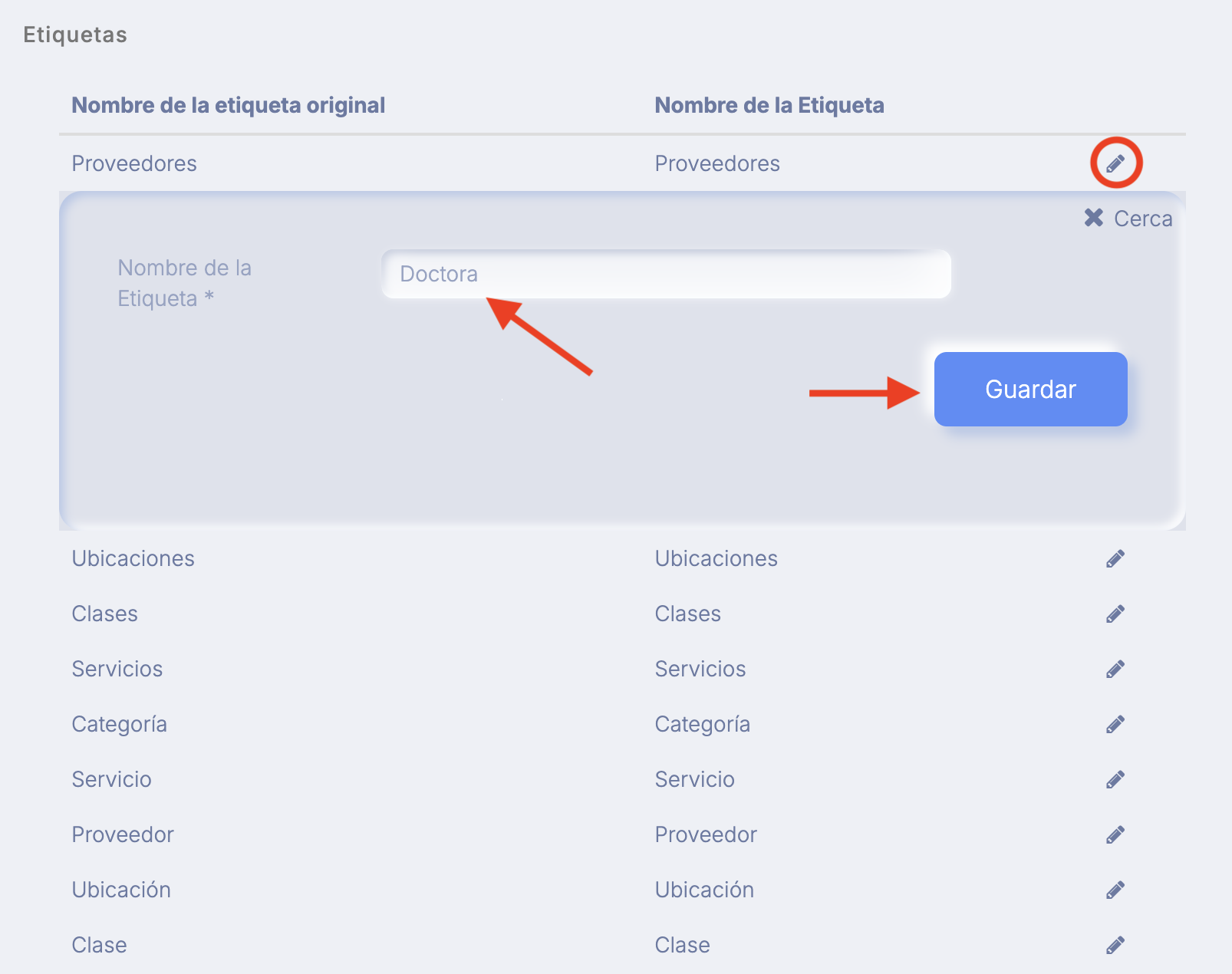
Task: Select custom label cell Proveedores
Action: point(717,163)
